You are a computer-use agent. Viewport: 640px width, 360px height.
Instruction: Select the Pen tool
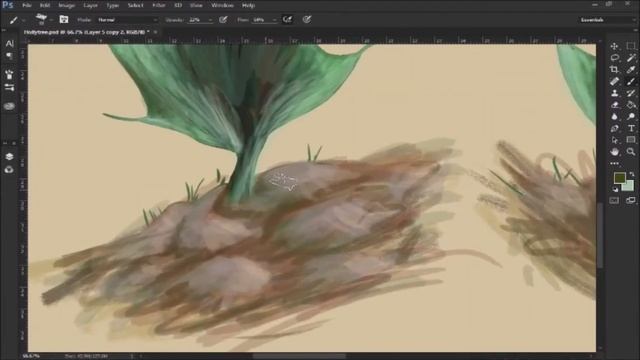pos(614,129)
